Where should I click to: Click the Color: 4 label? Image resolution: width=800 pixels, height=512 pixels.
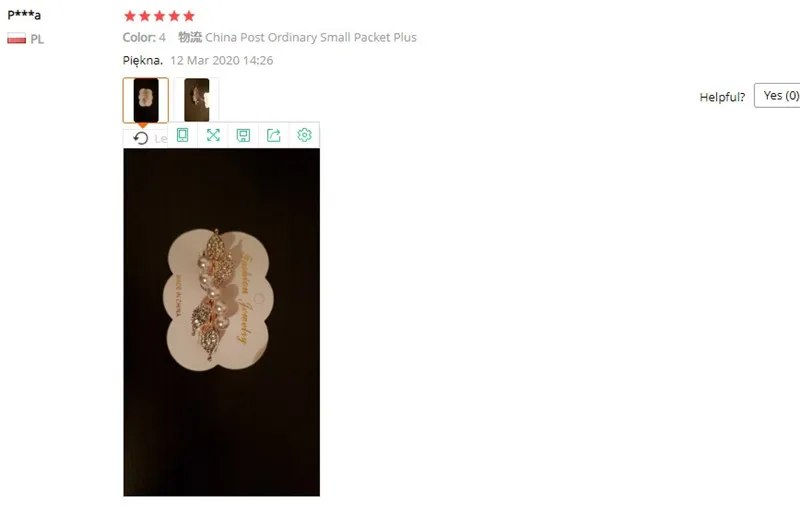pyautogui.click(x=144, y=37)
